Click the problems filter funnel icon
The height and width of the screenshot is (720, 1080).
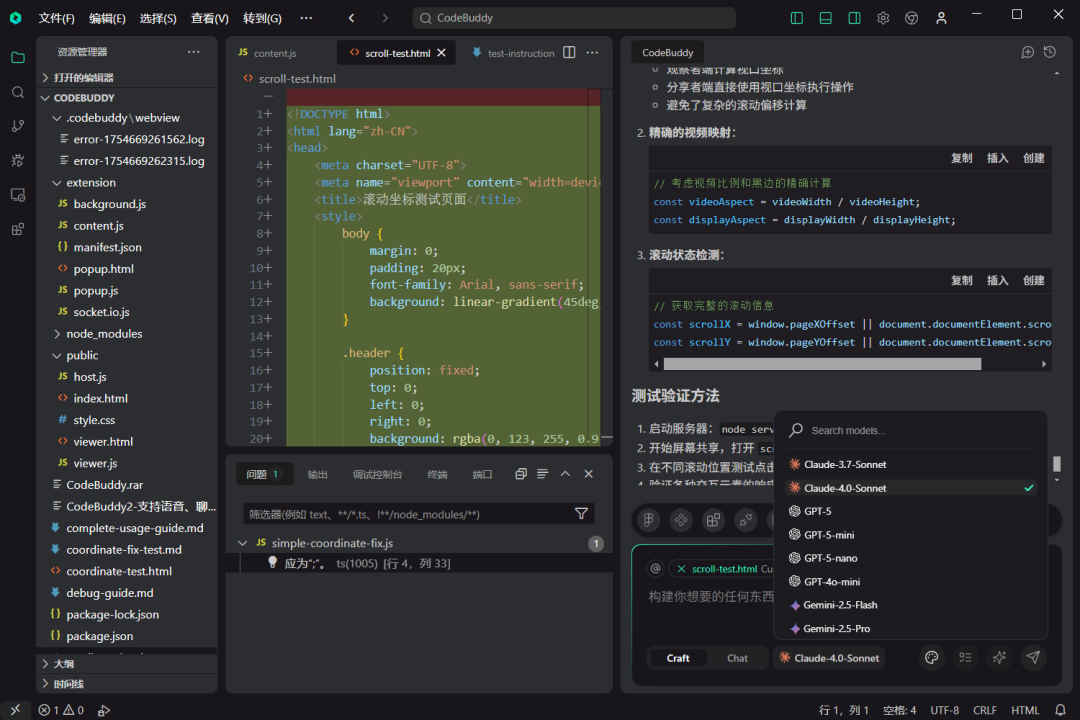581,513
